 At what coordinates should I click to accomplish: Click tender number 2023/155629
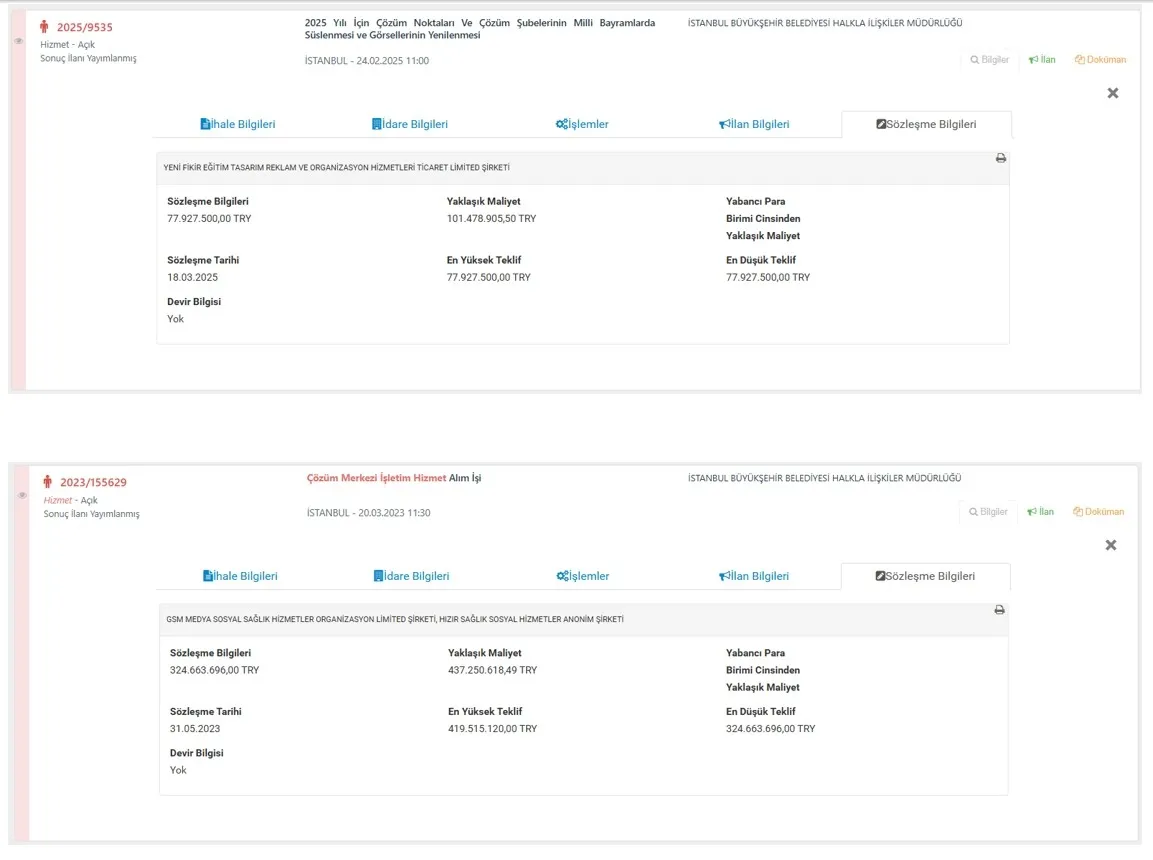coord(93,482)
